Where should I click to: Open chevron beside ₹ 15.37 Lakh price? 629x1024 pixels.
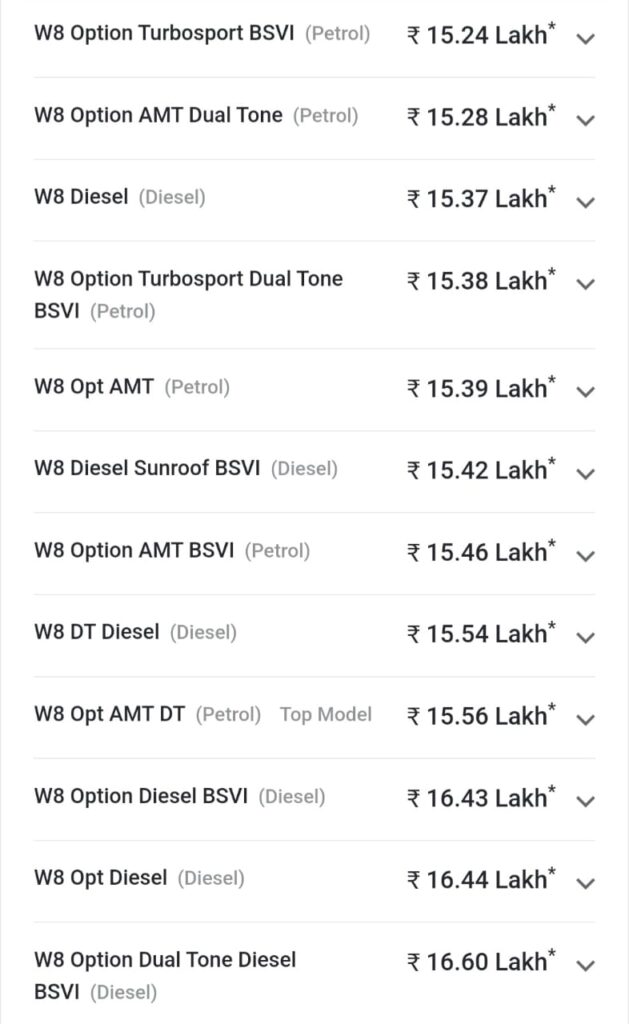[586, 202]
